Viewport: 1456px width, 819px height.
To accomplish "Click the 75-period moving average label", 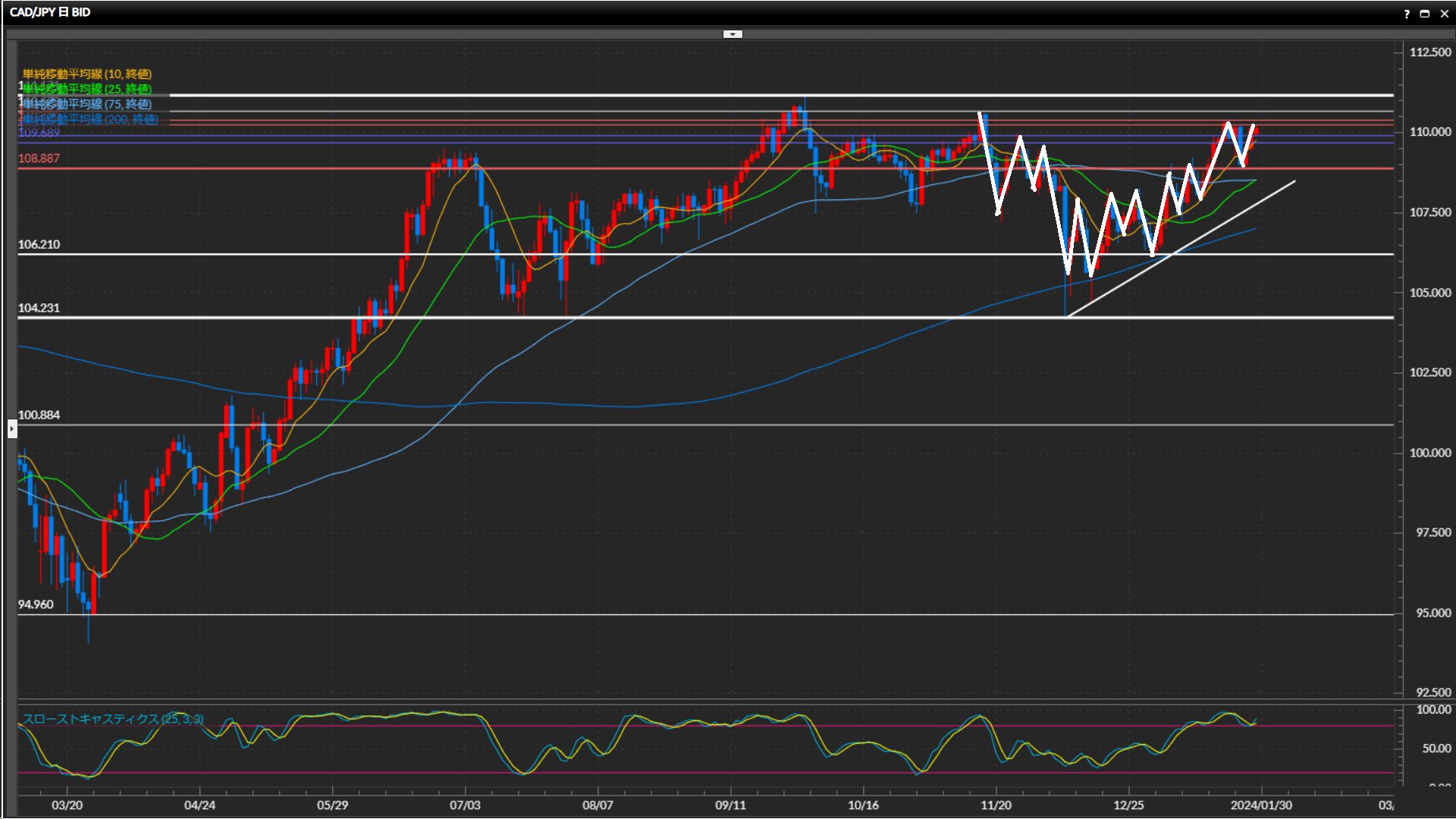I will click(x=87, y=104).
